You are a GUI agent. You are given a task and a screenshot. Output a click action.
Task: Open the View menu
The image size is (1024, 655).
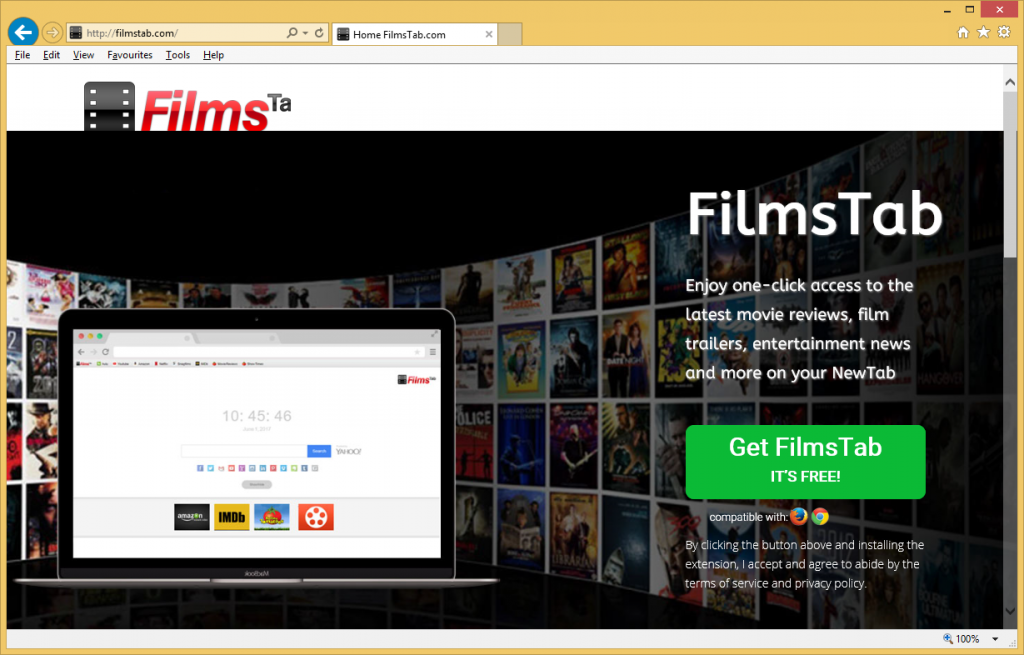(x=83, y=55)
